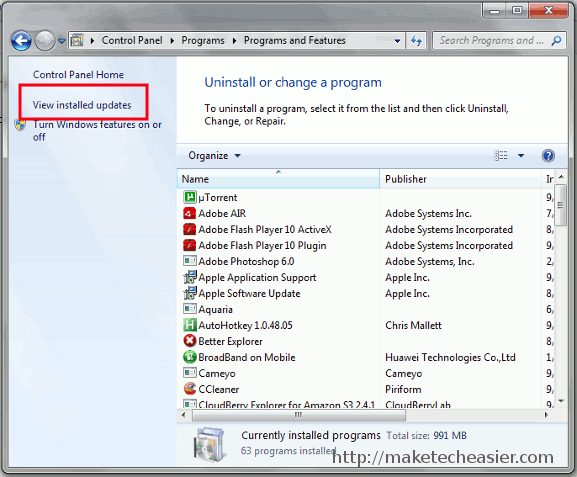Click the installed programs disc icon
The image size is (577, 477).
tap(209, 445)
